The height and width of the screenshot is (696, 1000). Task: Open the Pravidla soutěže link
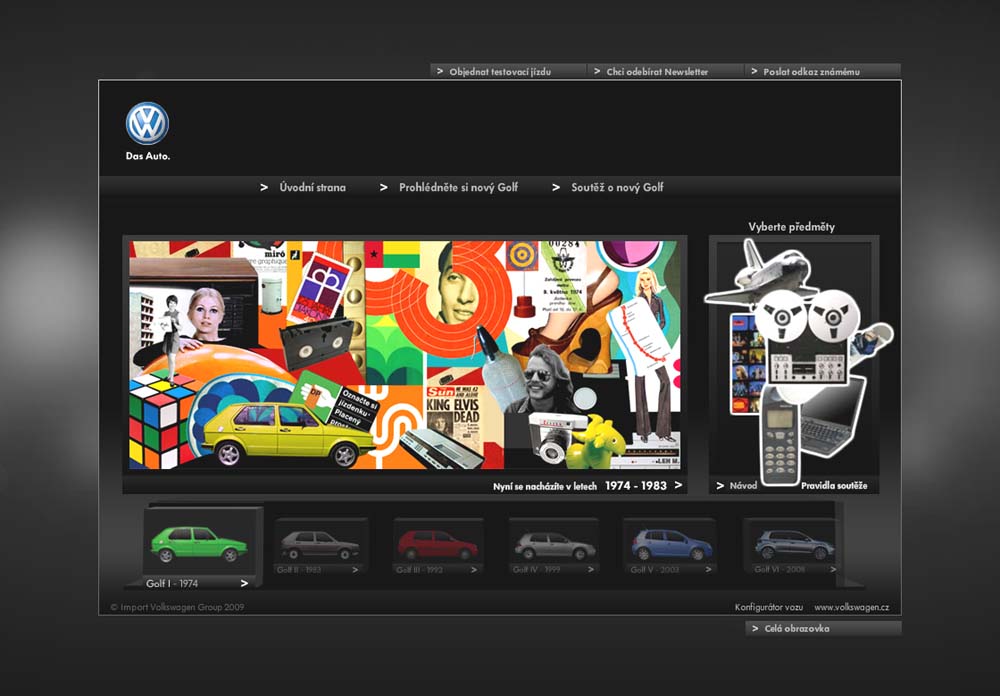click(833, 486)
